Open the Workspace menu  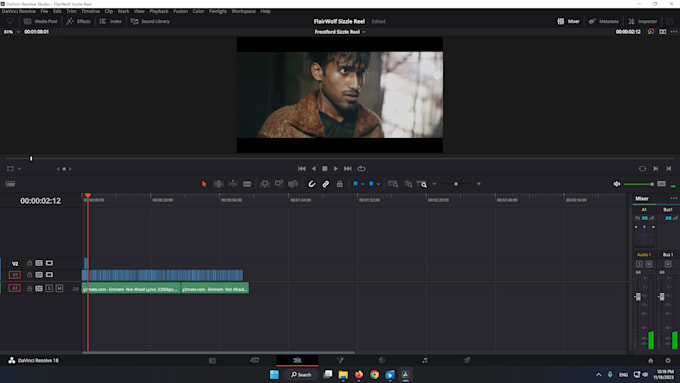[243, 11]
